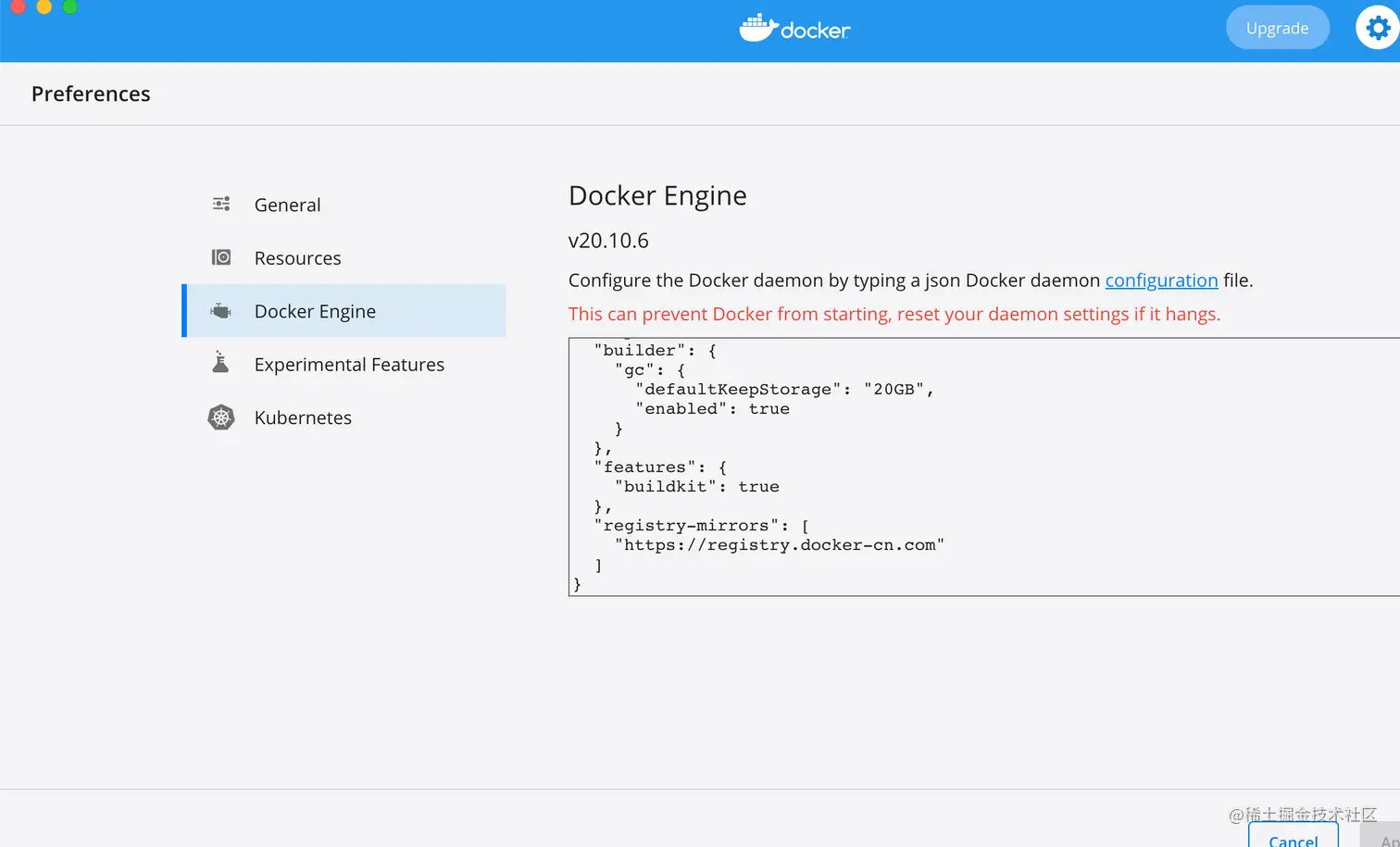
Task: Click the "enabled": true line
Action: [x=712, y=409]
